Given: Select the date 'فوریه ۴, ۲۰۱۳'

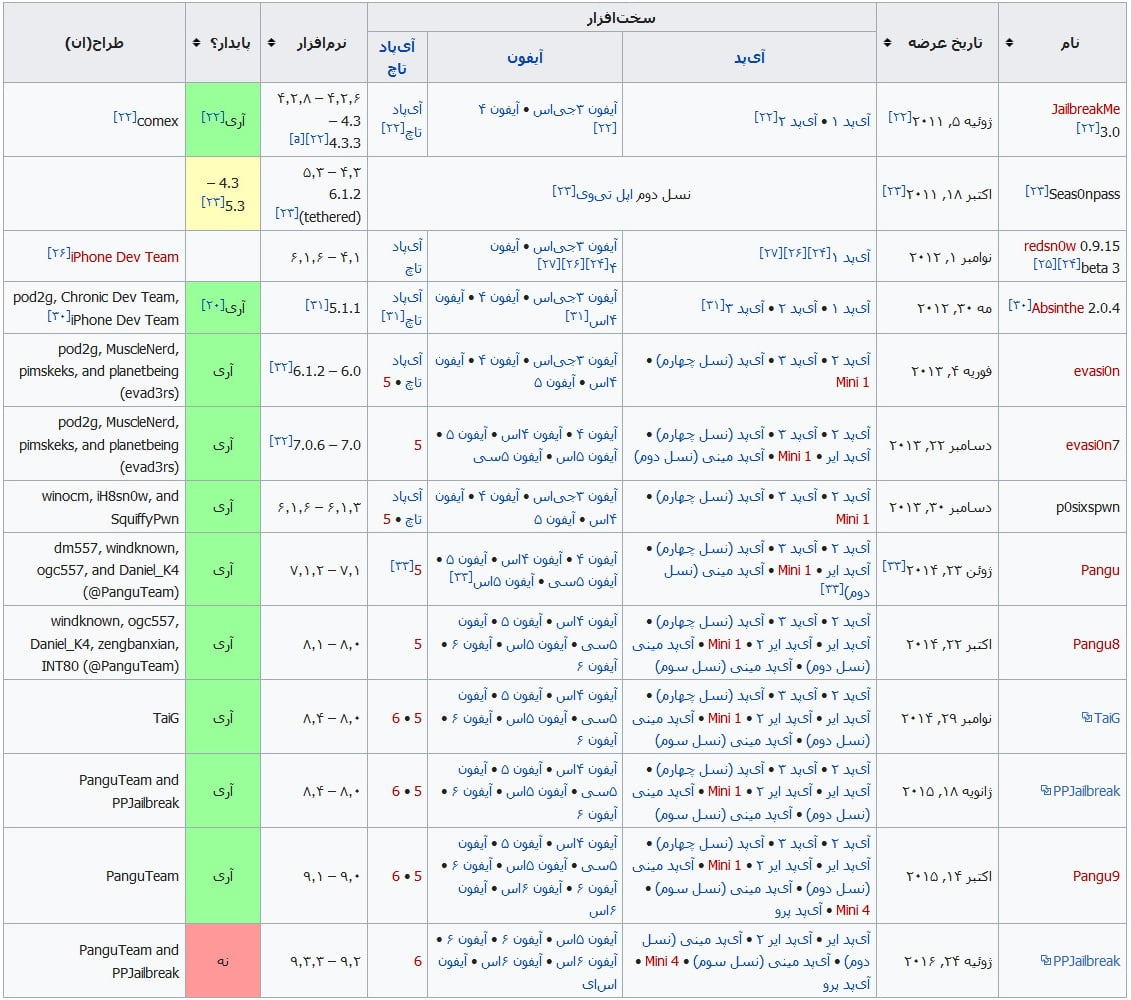Looking at the screenshot, I should point(951,371).
